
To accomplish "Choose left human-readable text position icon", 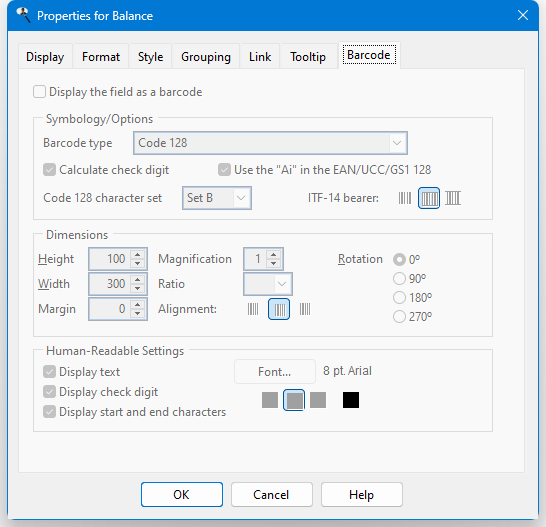I will 270,400.
